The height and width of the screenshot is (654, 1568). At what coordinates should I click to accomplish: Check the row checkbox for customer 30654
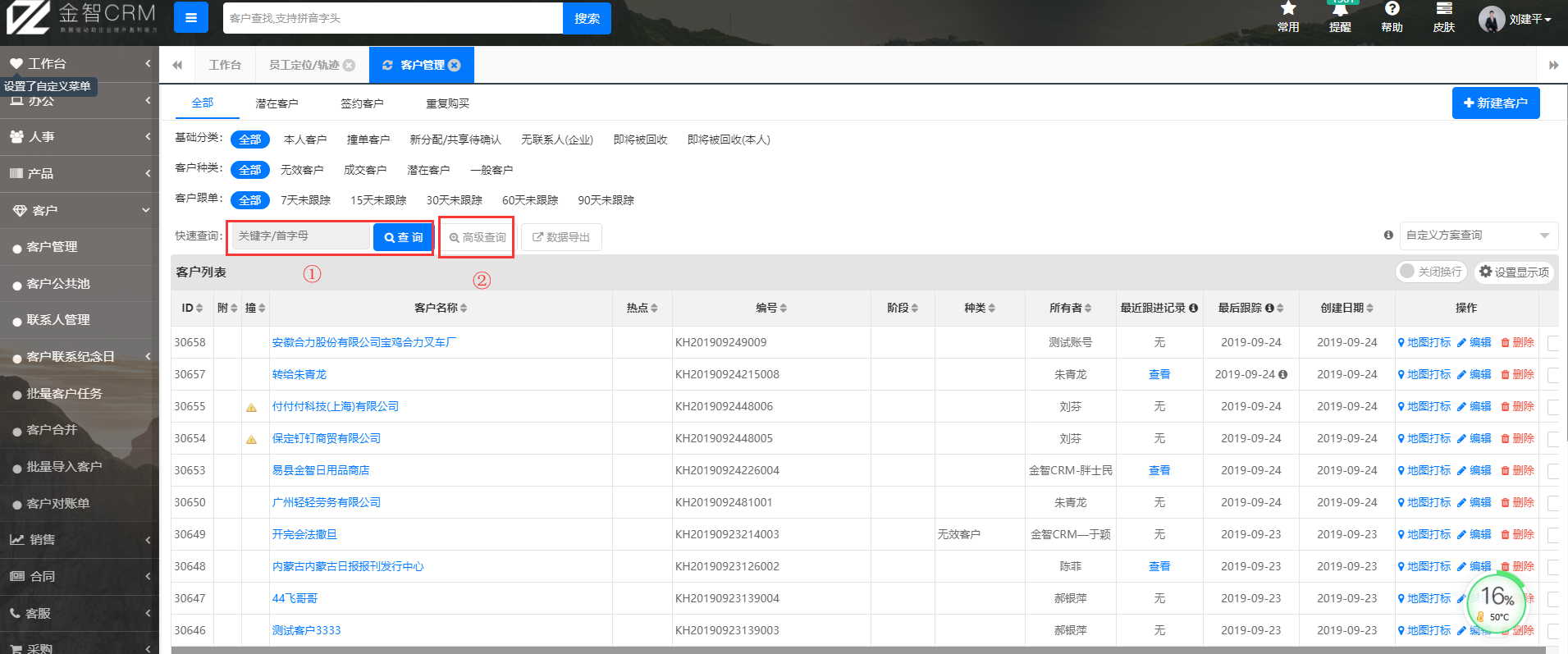(1552, 439)
